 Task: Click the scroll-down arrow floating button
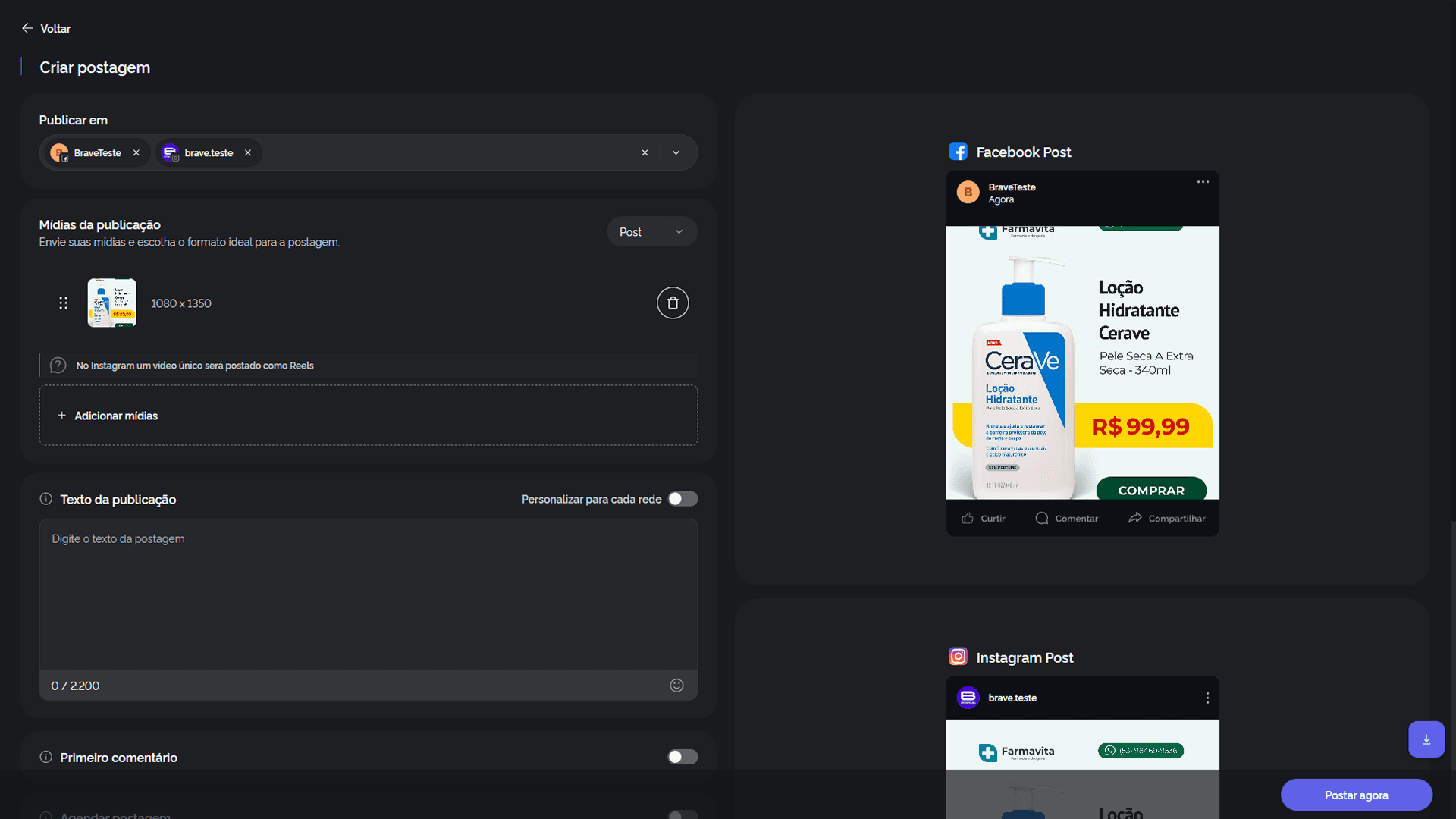tap(1426, 739)
